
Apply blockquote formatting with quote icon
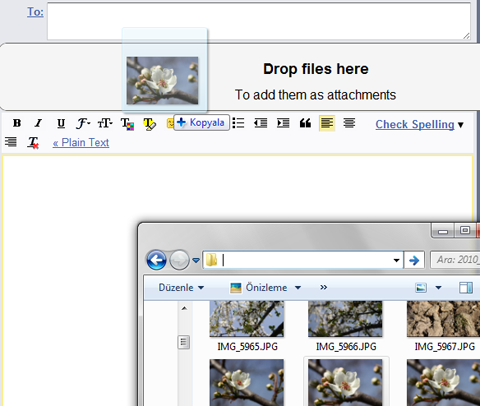point(305,123)
